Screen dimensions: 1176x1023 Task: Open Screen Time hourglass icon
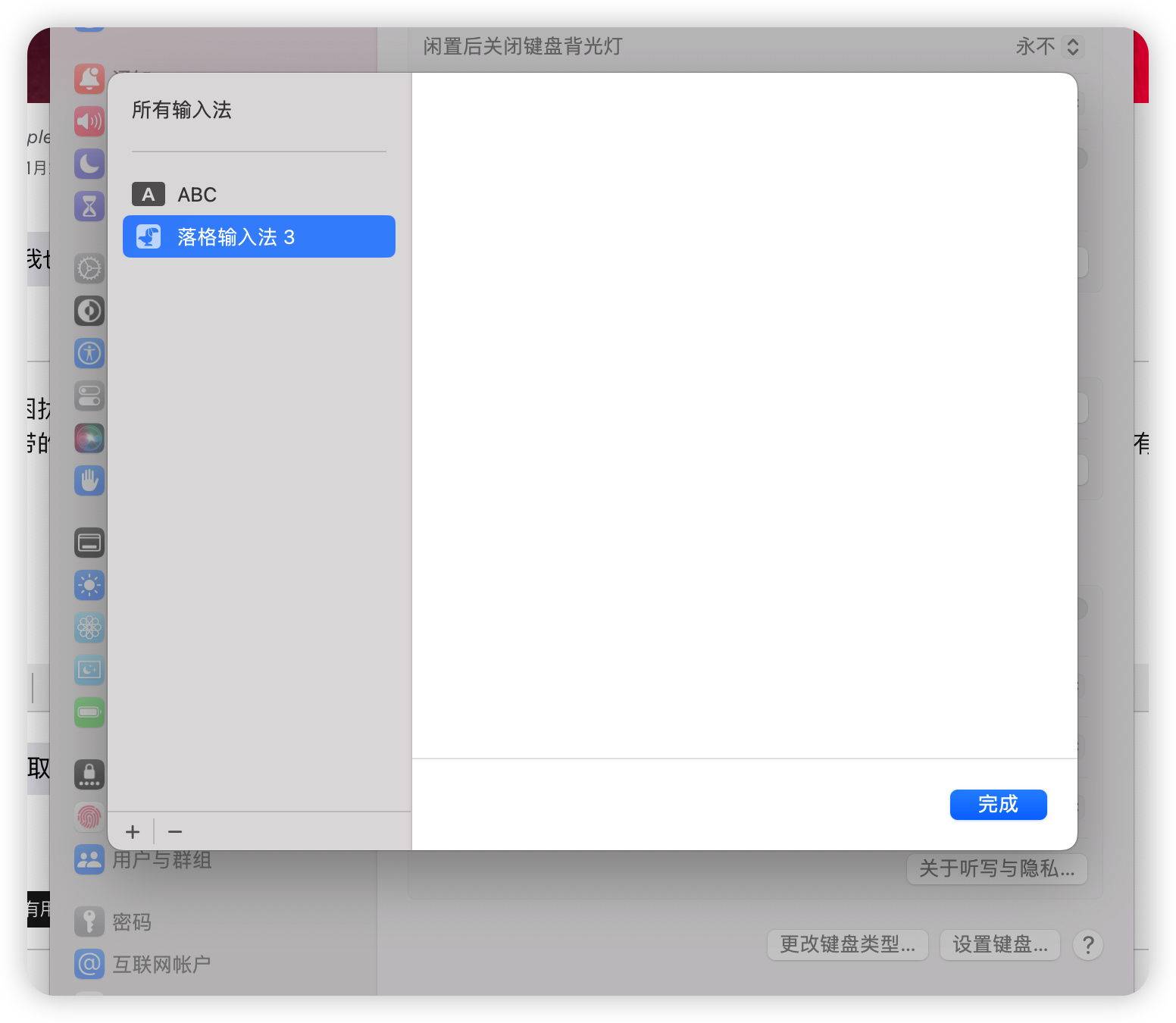point(89,206)
